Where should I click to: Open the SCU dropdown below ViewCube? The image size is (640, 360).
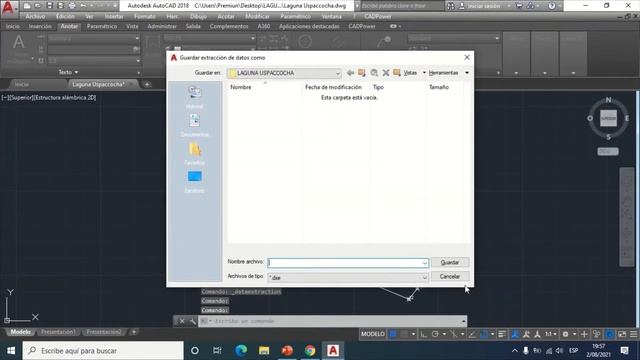tap(608, 151)
